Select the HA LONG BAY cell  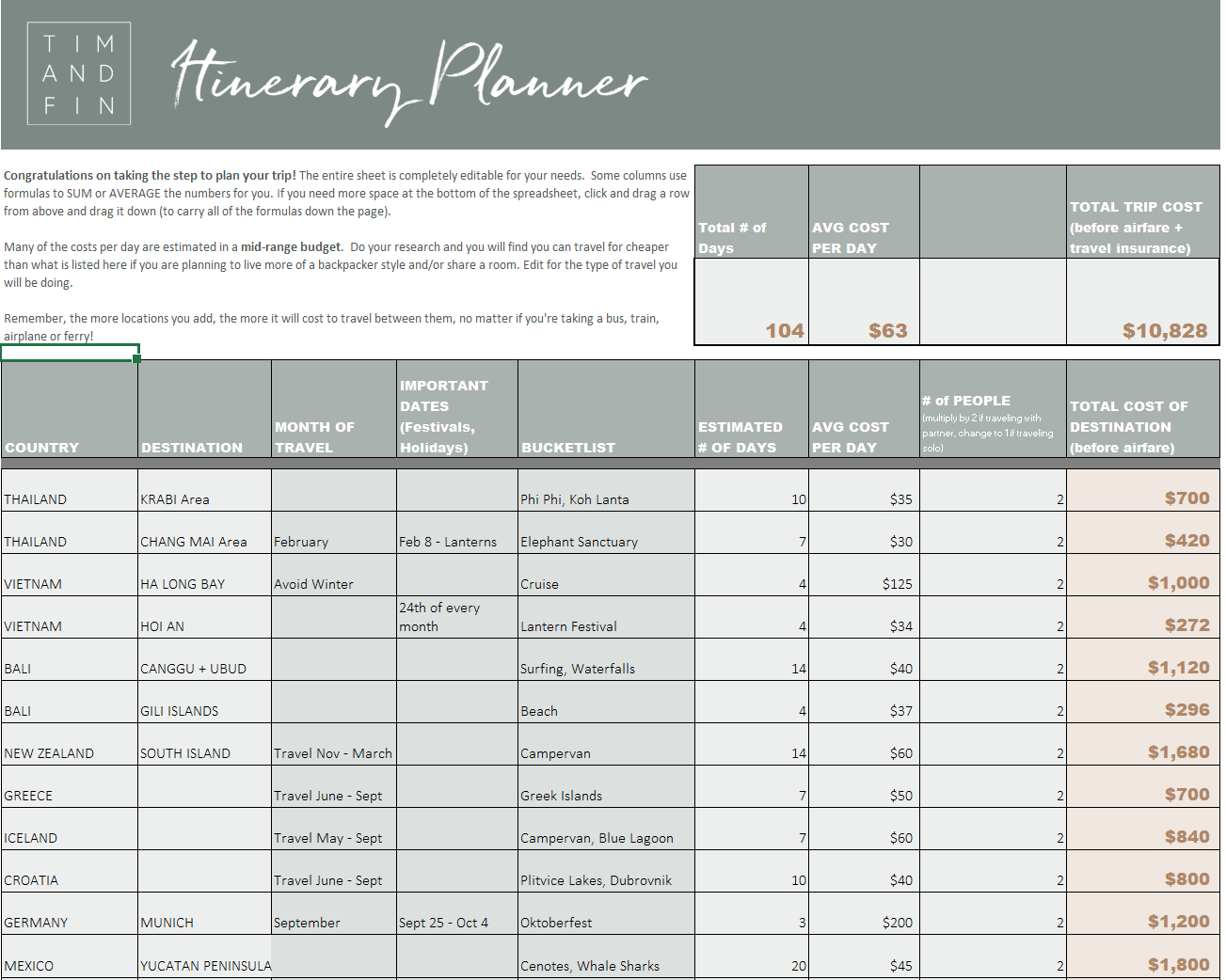[x=204, y=575]
